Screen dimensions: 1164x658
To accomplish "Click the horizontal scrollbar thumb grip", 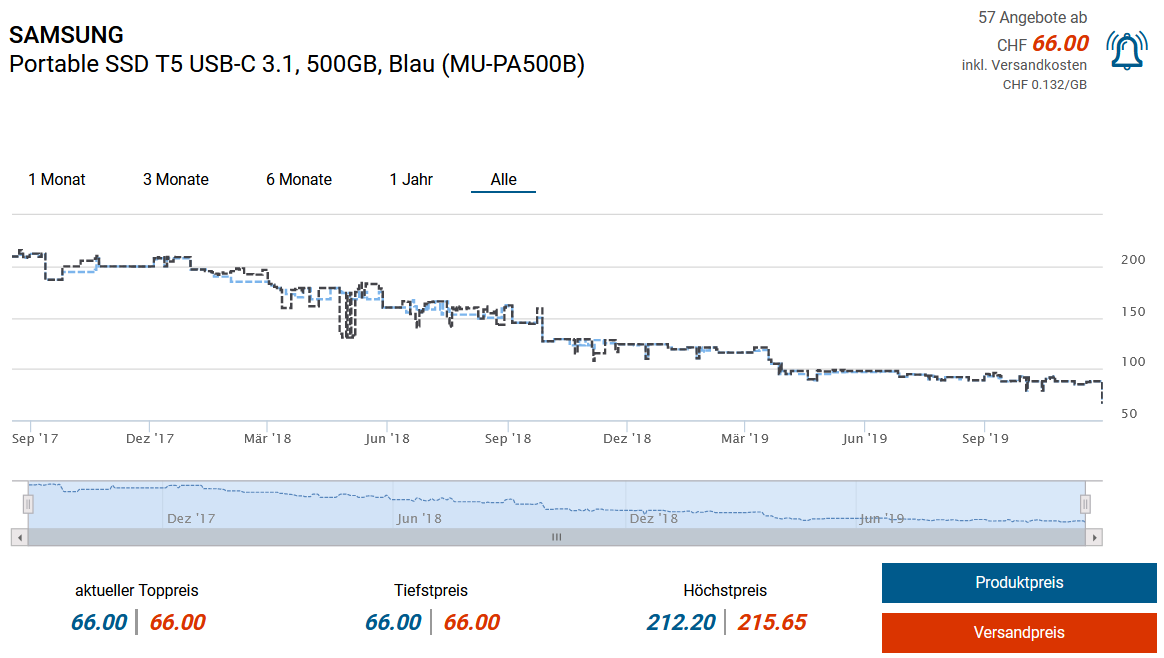I will pos(557,537).
